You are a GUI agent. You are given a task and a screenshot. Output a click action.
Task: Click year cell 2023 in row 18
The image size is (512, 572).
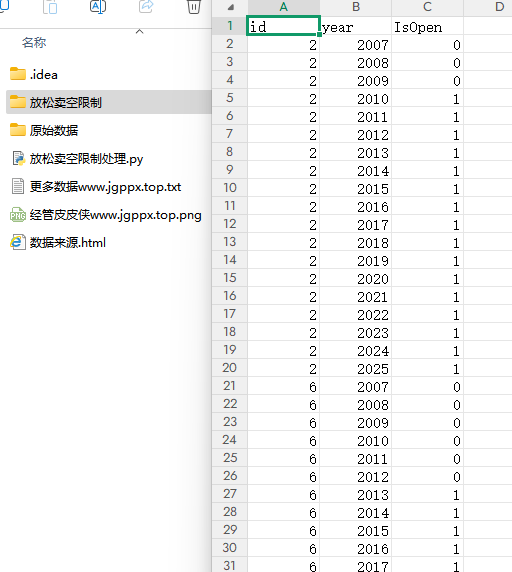[356, 333]
